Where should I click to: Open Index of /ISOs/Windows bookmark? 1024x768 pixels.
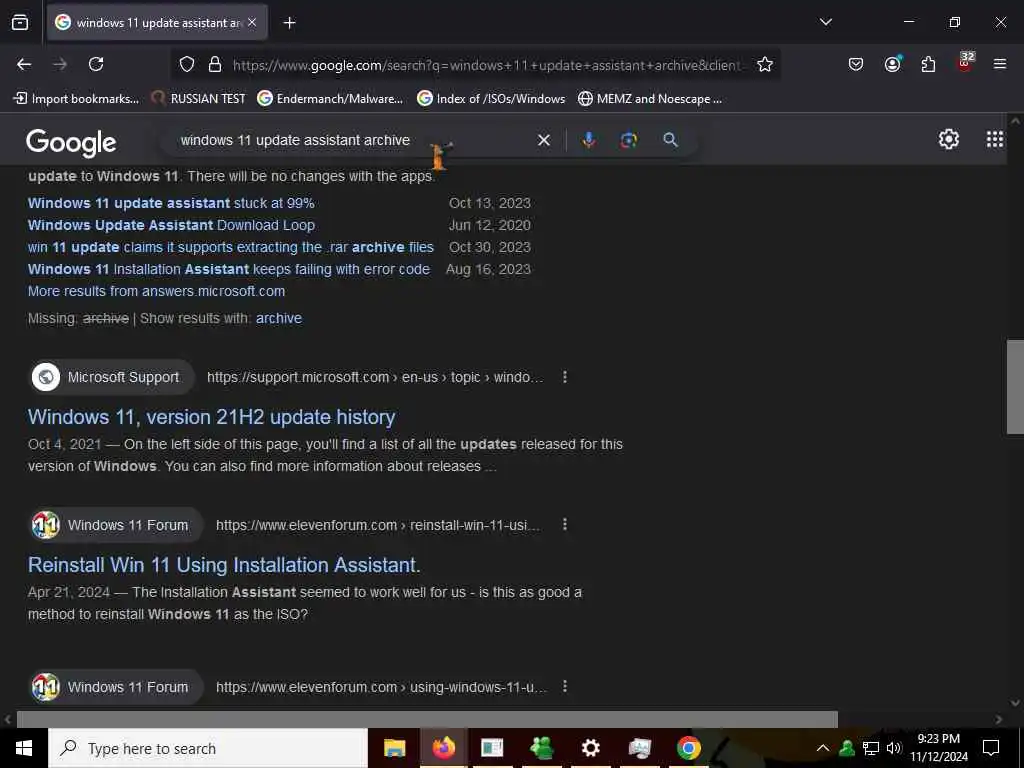pyautogui.click(x=491, y=99)
